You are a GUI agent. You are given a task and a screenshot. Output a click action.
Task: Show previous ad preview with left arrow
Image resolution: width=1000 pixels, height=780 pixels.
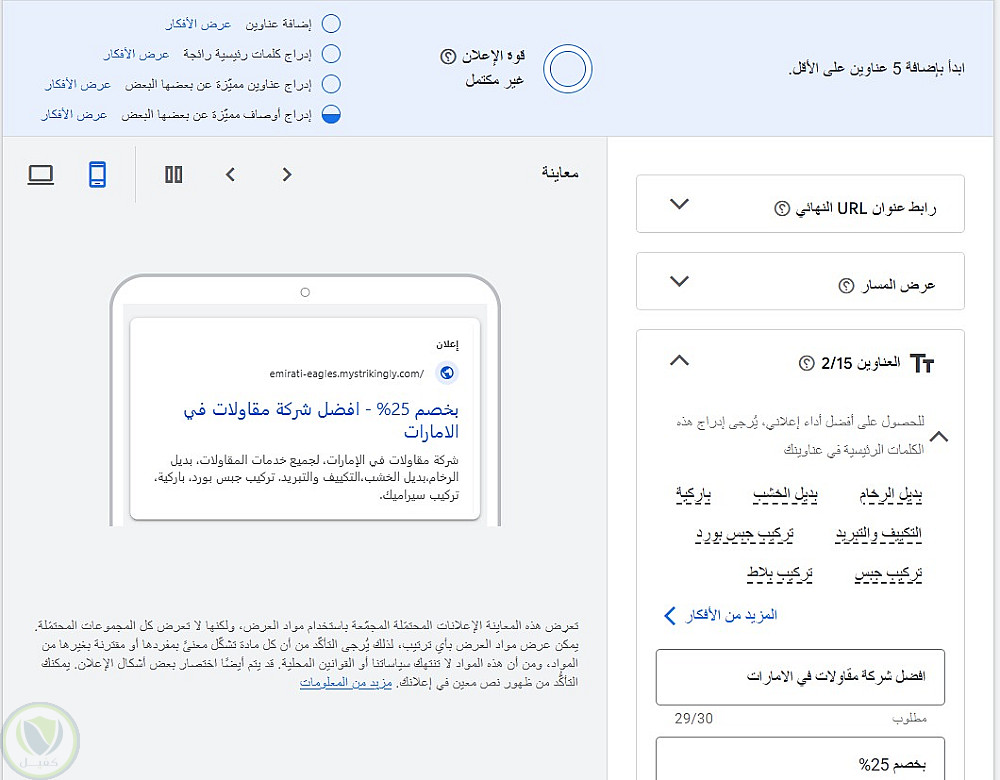[x=230, y=175]
